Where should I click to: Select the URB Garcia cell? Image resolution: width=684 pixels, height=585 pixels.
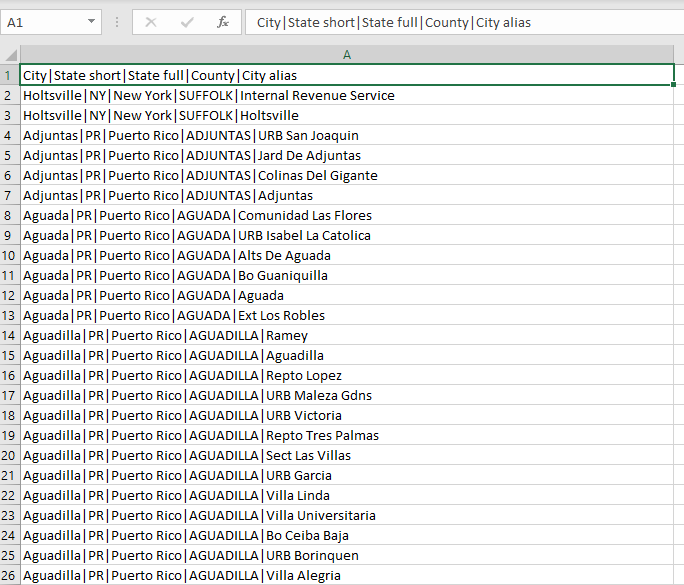[347, 476]
